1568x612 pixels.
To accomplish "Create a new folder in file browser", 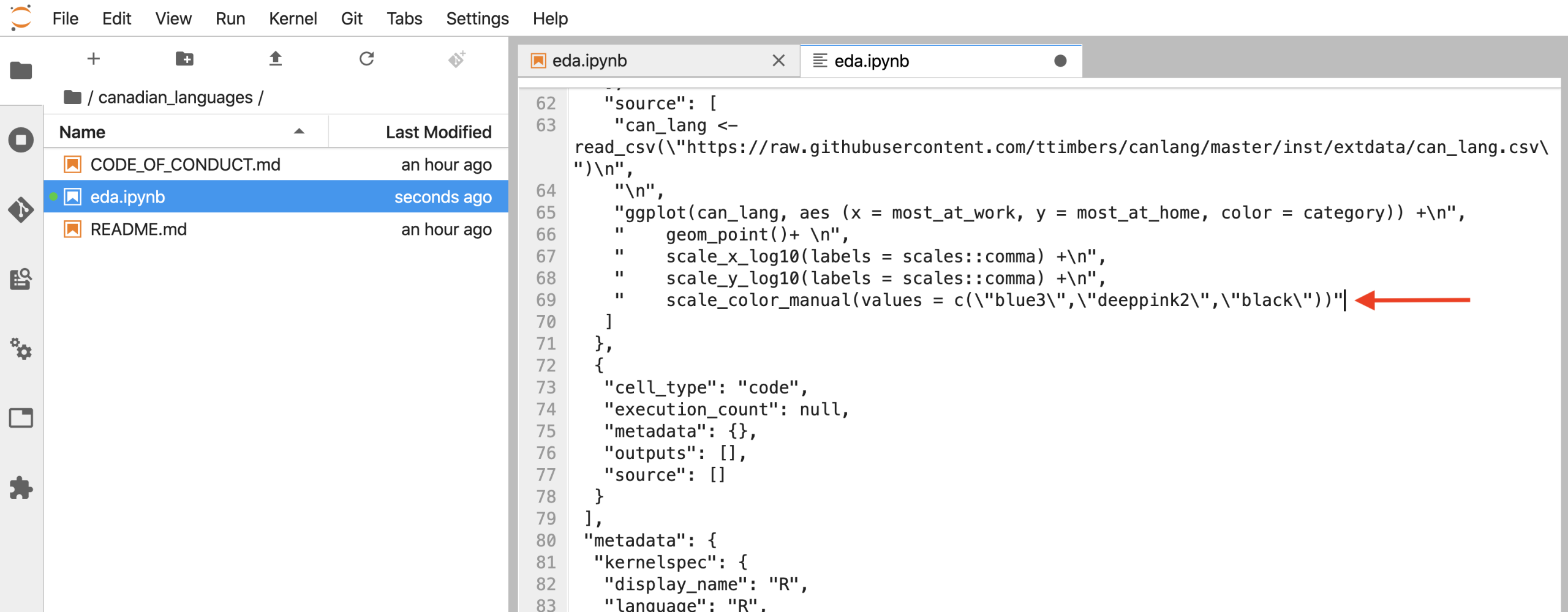I will (184, 59).
